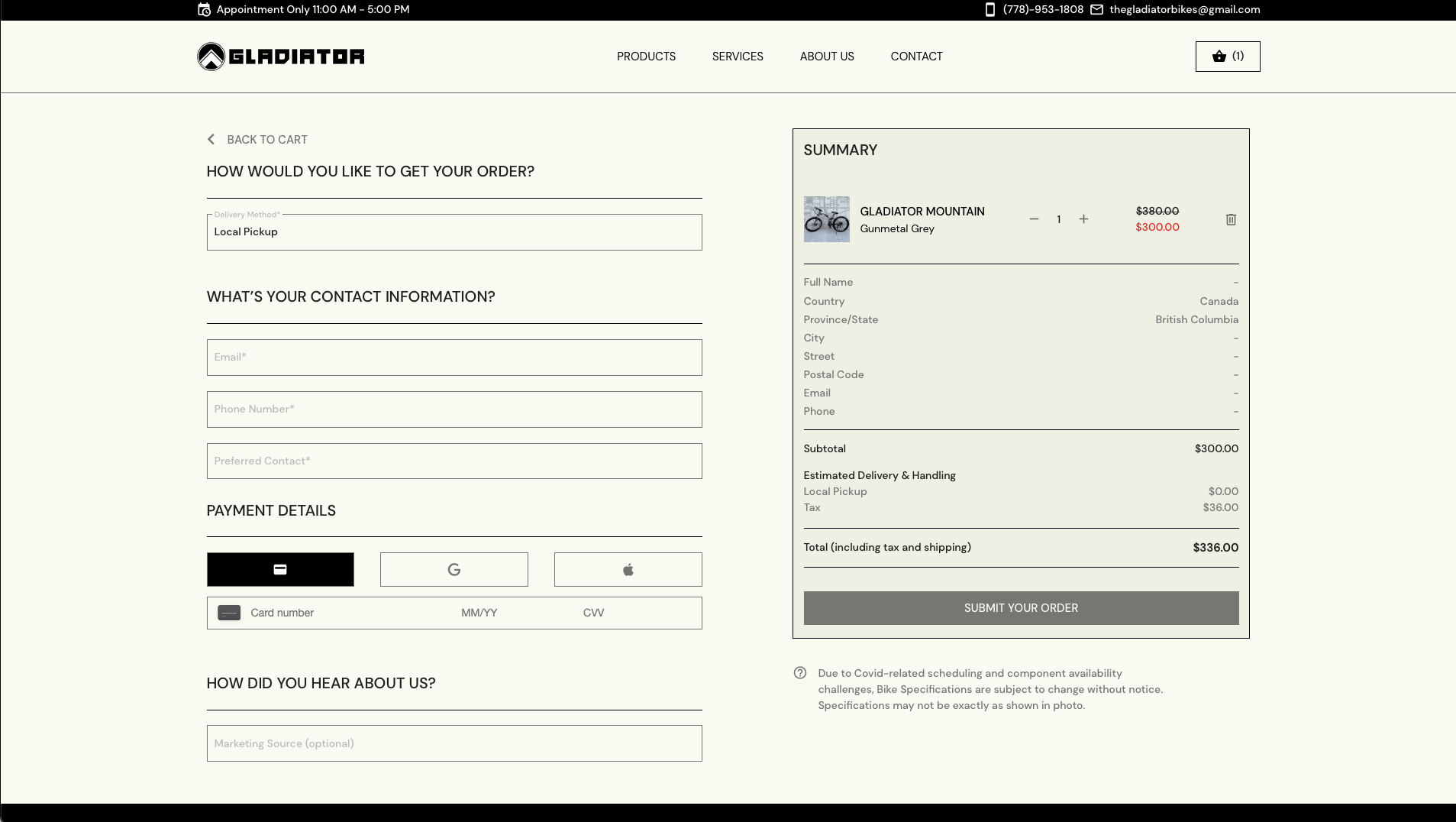The width and height of the screenshot is (1456, 822).
Task: Click the Subtotal $300.00 amount
Action: click(x=1217, y=448)
